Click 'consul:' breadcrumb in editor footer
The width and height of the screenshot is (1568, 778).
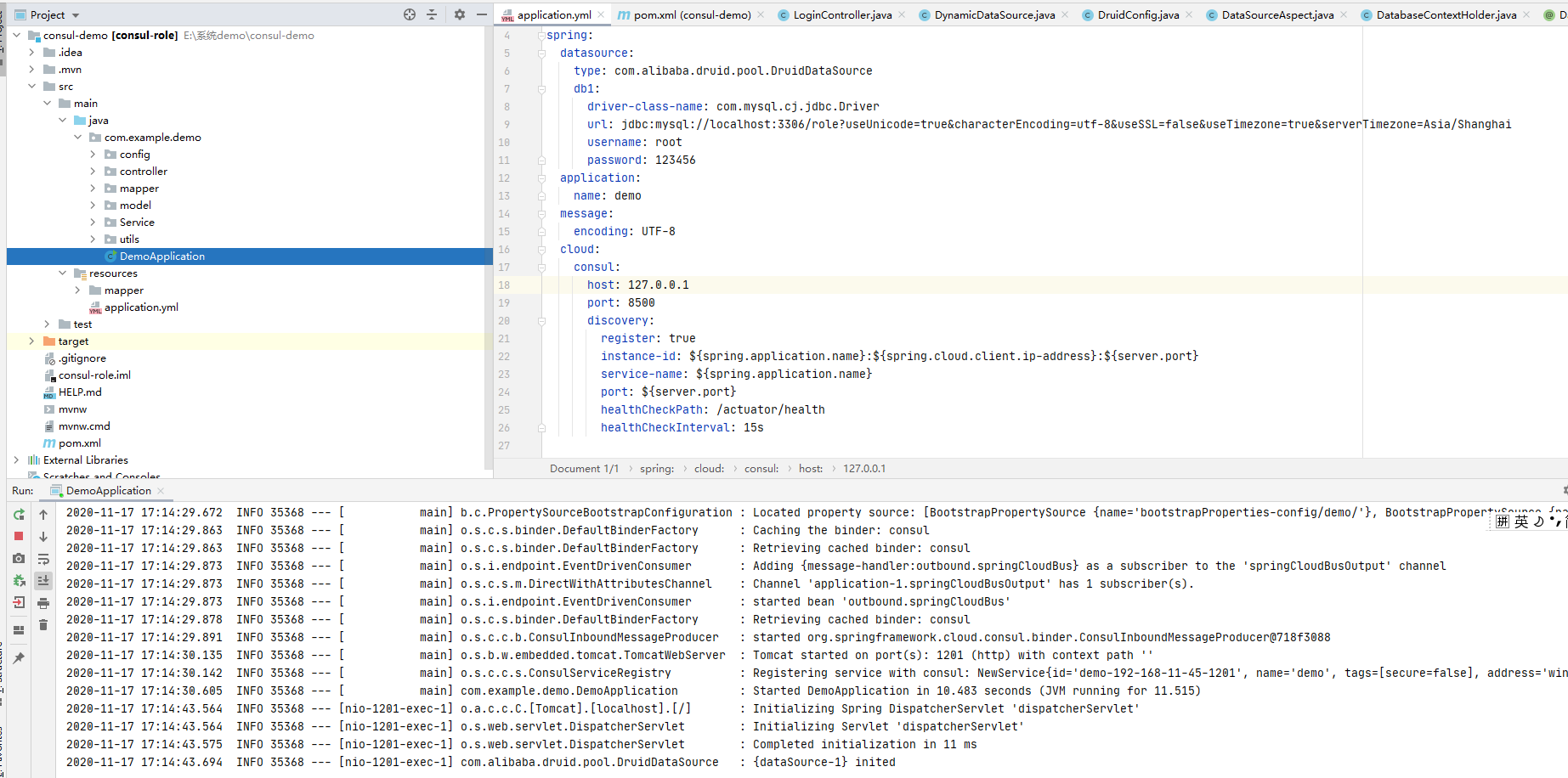[x=761, y=469]
